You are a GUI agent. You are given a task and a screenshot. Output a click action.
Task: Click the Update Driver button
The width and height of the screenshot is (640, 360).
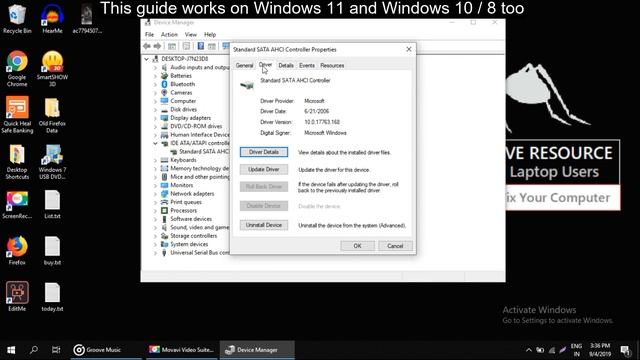264,169
